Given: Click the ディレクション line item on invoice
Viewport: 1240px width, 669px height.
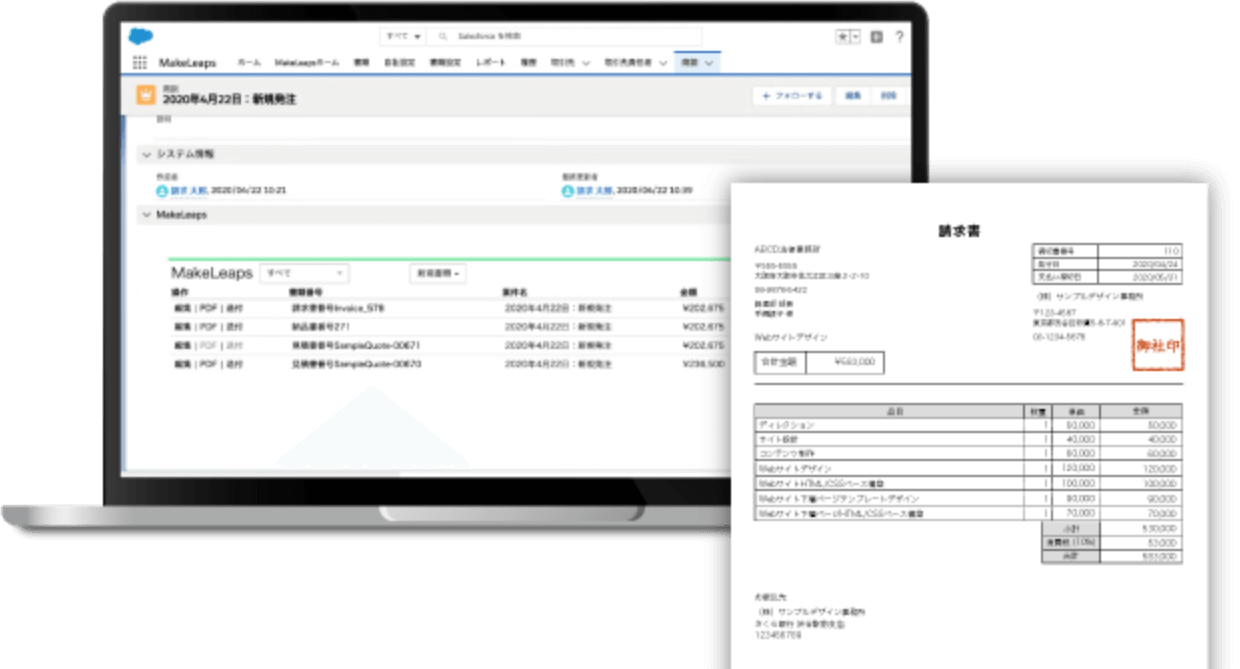Looking at the screenshot, I should [786, 425].
